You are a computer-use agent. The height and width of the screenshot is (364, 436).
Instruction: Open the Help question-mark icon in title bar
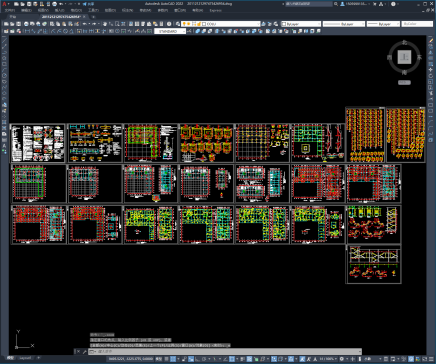(x=393, y=4)
